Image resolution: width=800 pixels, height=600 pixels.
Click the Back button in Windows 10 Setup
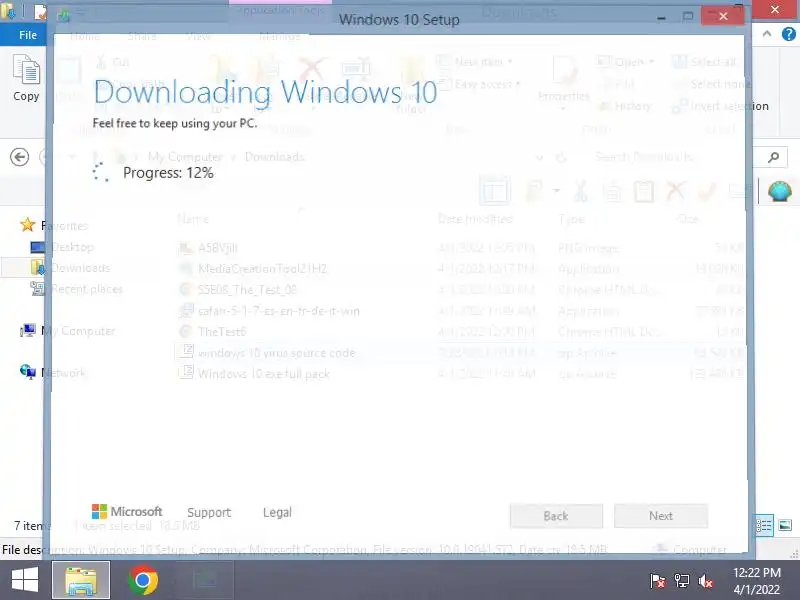[x=556, y=516]
